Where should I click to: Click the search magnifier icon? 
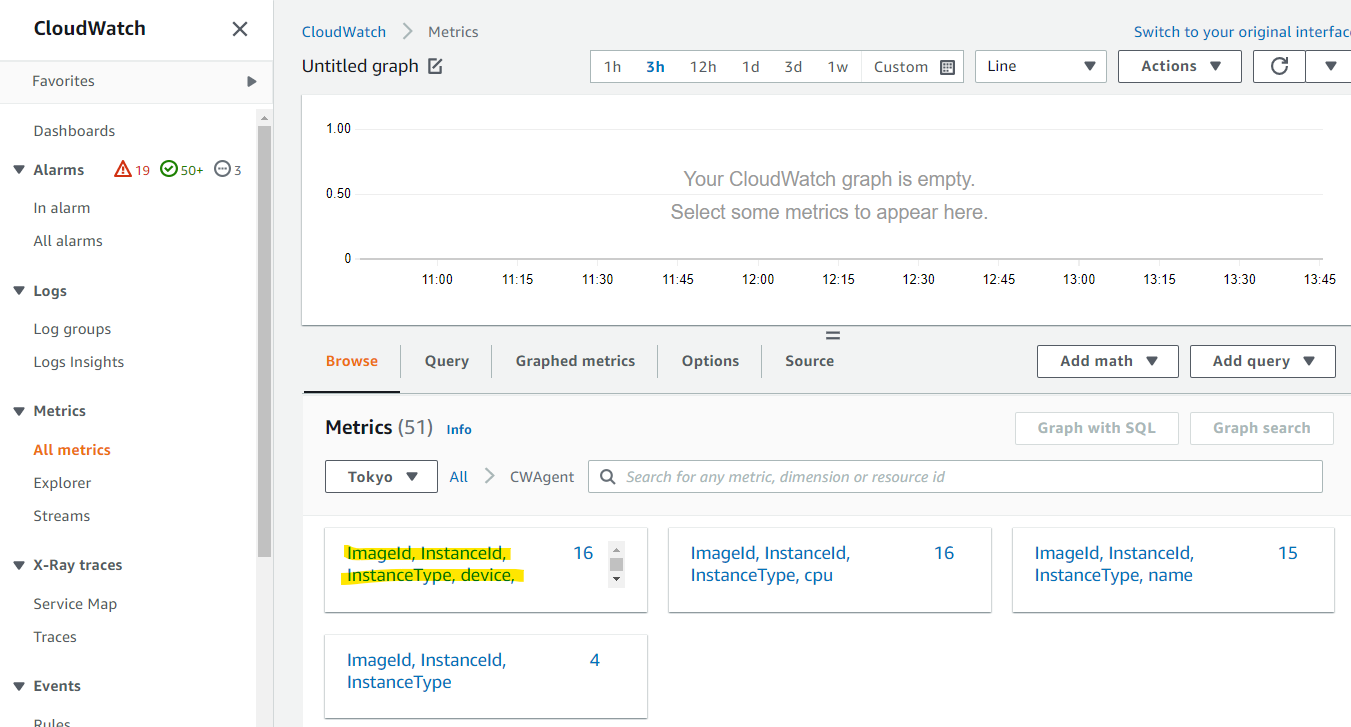point(607,477)
